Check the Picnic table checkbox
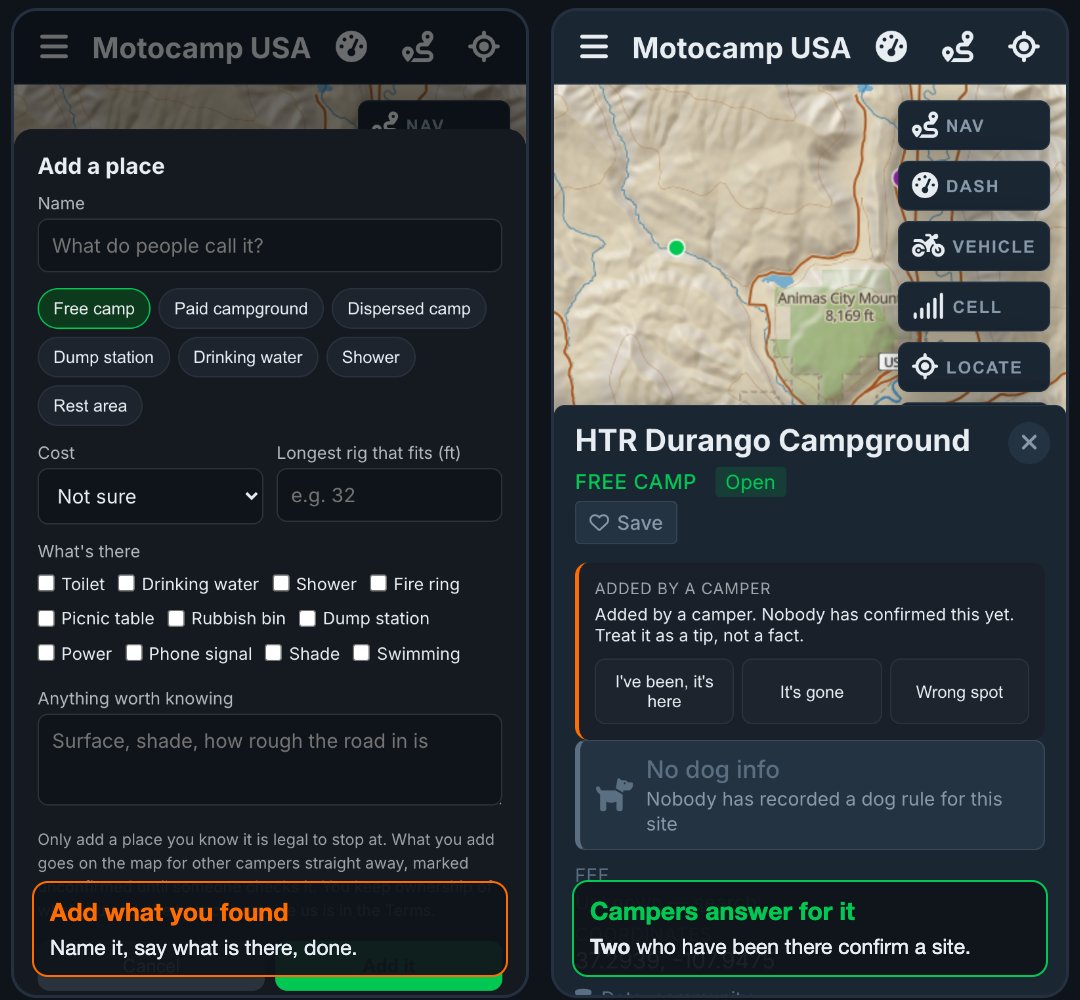The image size is (1080, 1000). pos(46,618)
